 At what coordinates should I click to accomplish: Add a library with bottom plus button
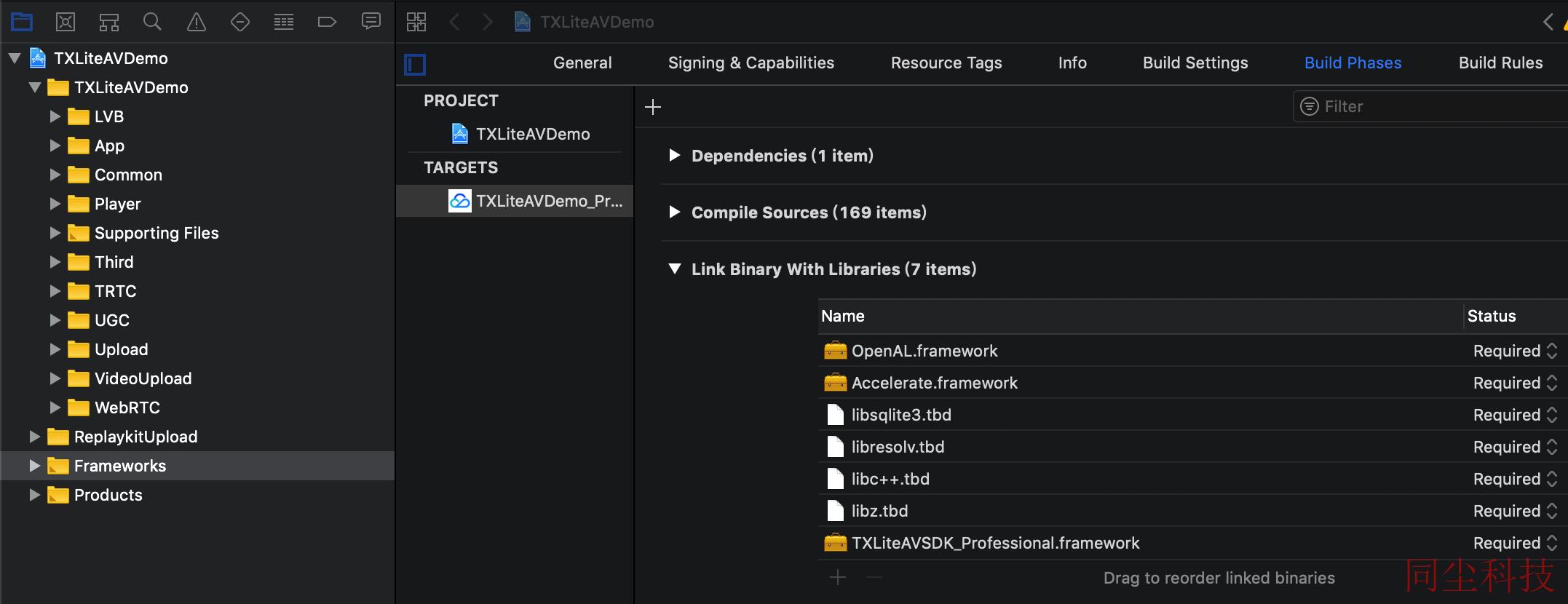[838, 577]
